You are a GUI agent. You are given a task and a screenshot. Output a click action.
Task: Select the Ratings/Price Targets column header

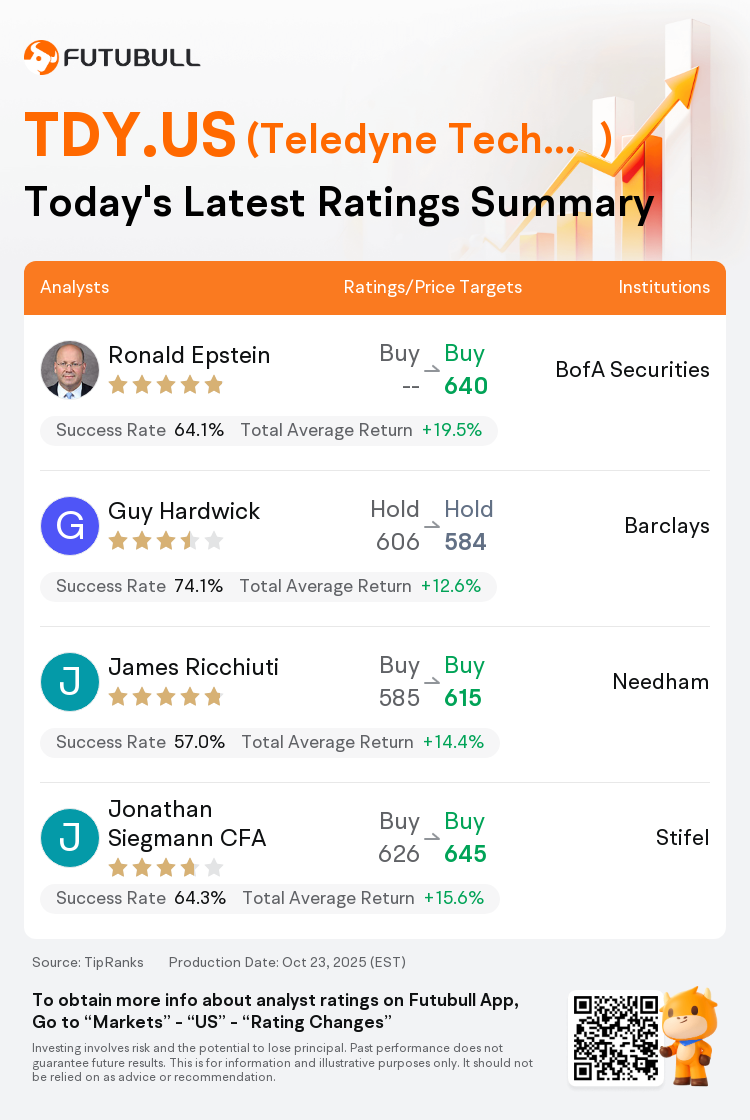pyautogui.click(x=433, y=287)
